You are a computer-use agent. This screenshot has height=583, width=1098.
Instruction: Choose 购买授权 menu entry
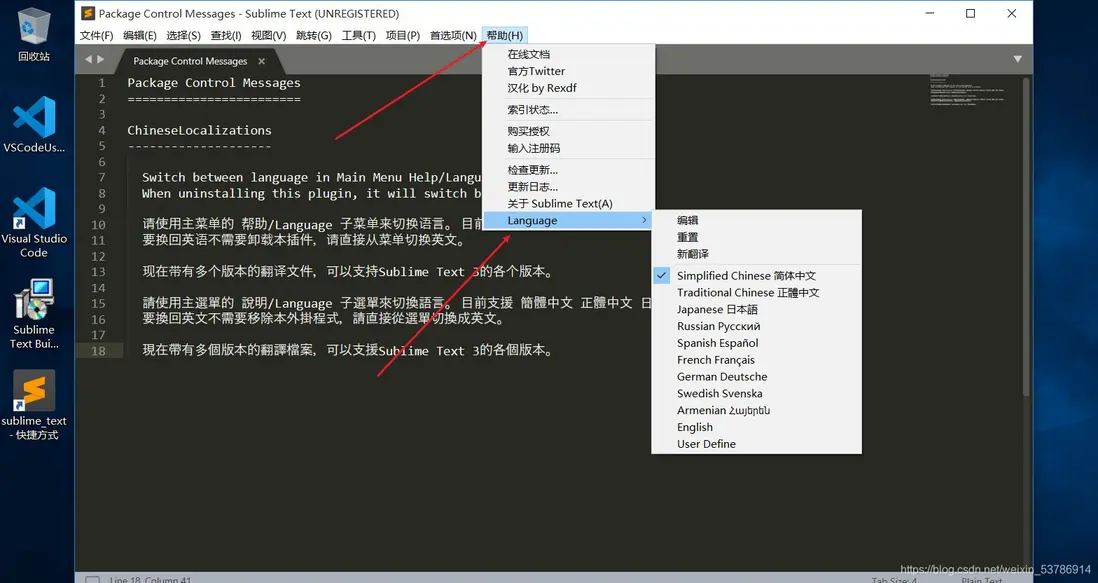coord(569,131)
